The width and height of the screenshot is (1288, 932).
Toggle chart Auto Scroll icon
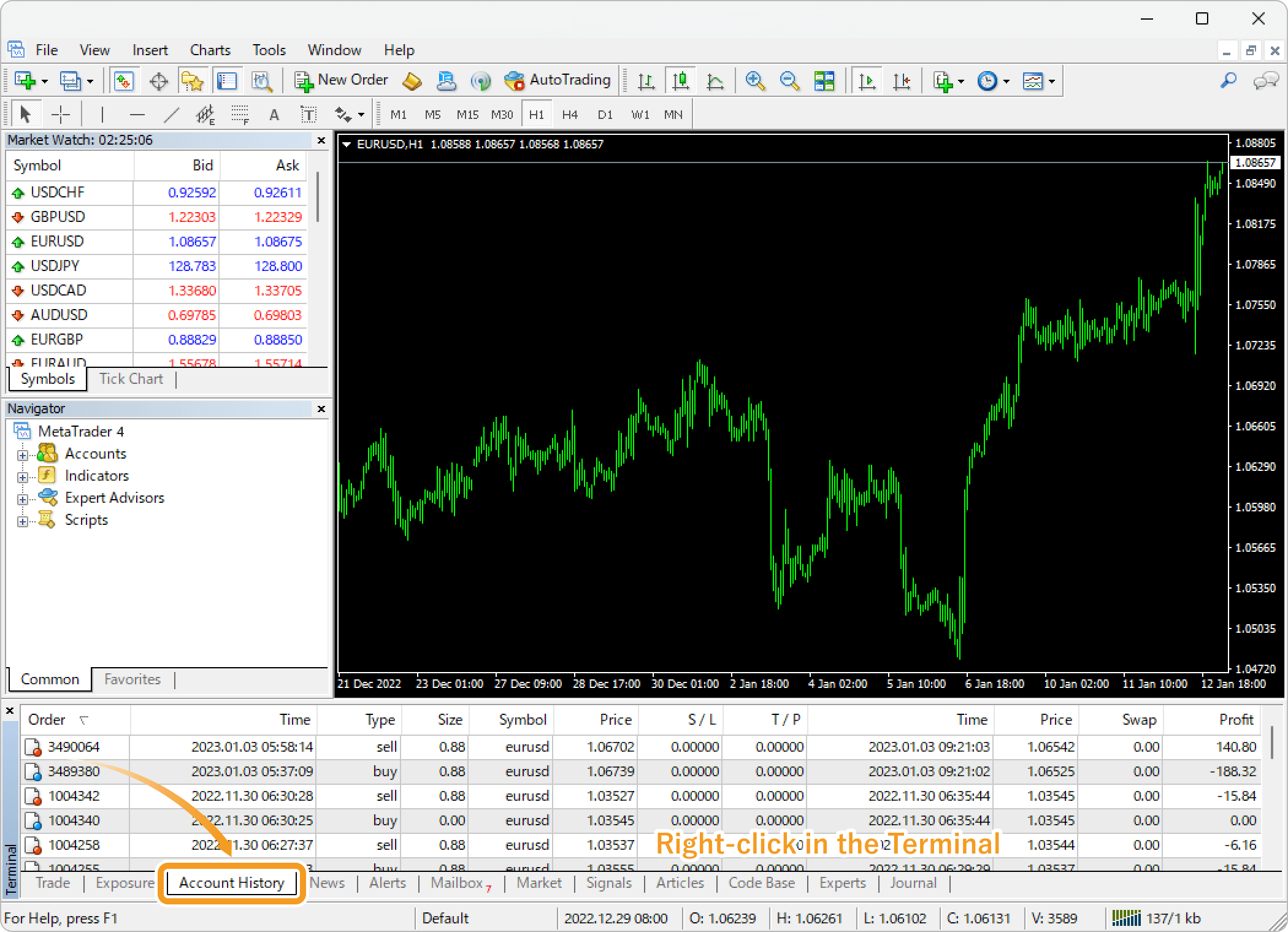[867, 81]
